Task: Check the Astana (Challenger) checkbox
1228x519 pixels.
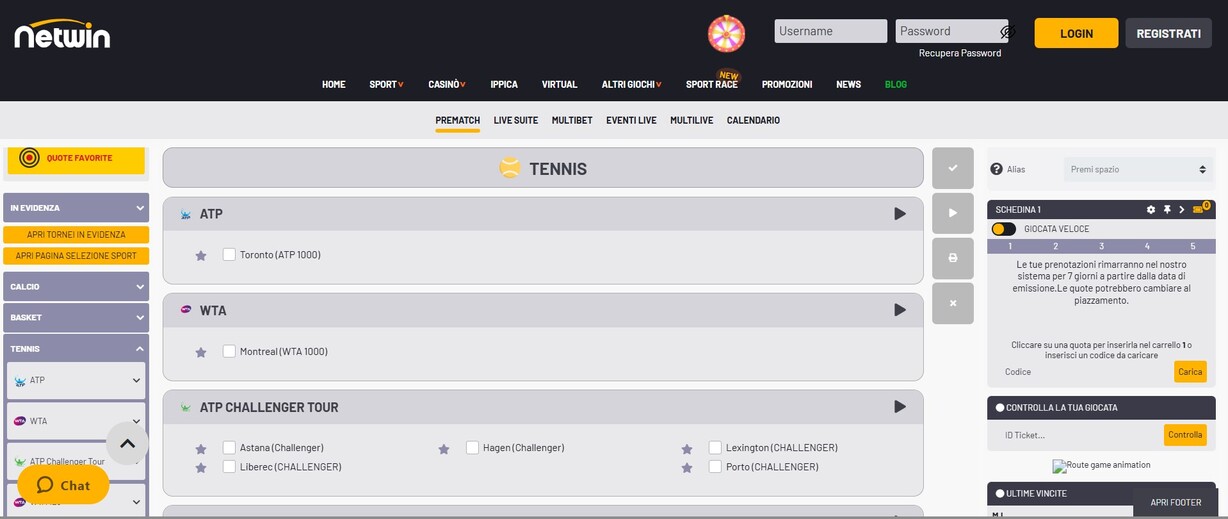Action: pyautogui.click(x=229, y=447)
